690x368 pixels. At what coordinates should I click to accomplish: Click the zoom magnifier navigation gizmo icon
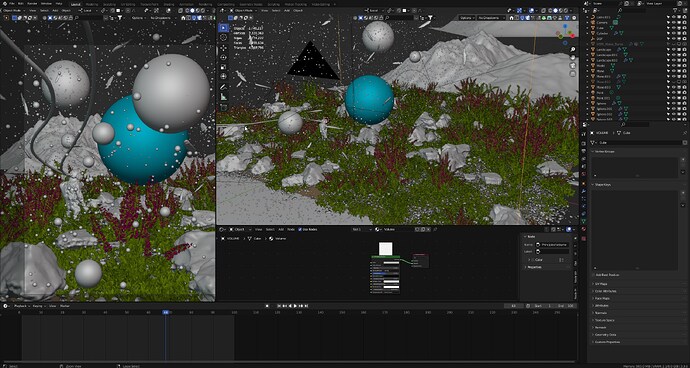coord(573,49)
